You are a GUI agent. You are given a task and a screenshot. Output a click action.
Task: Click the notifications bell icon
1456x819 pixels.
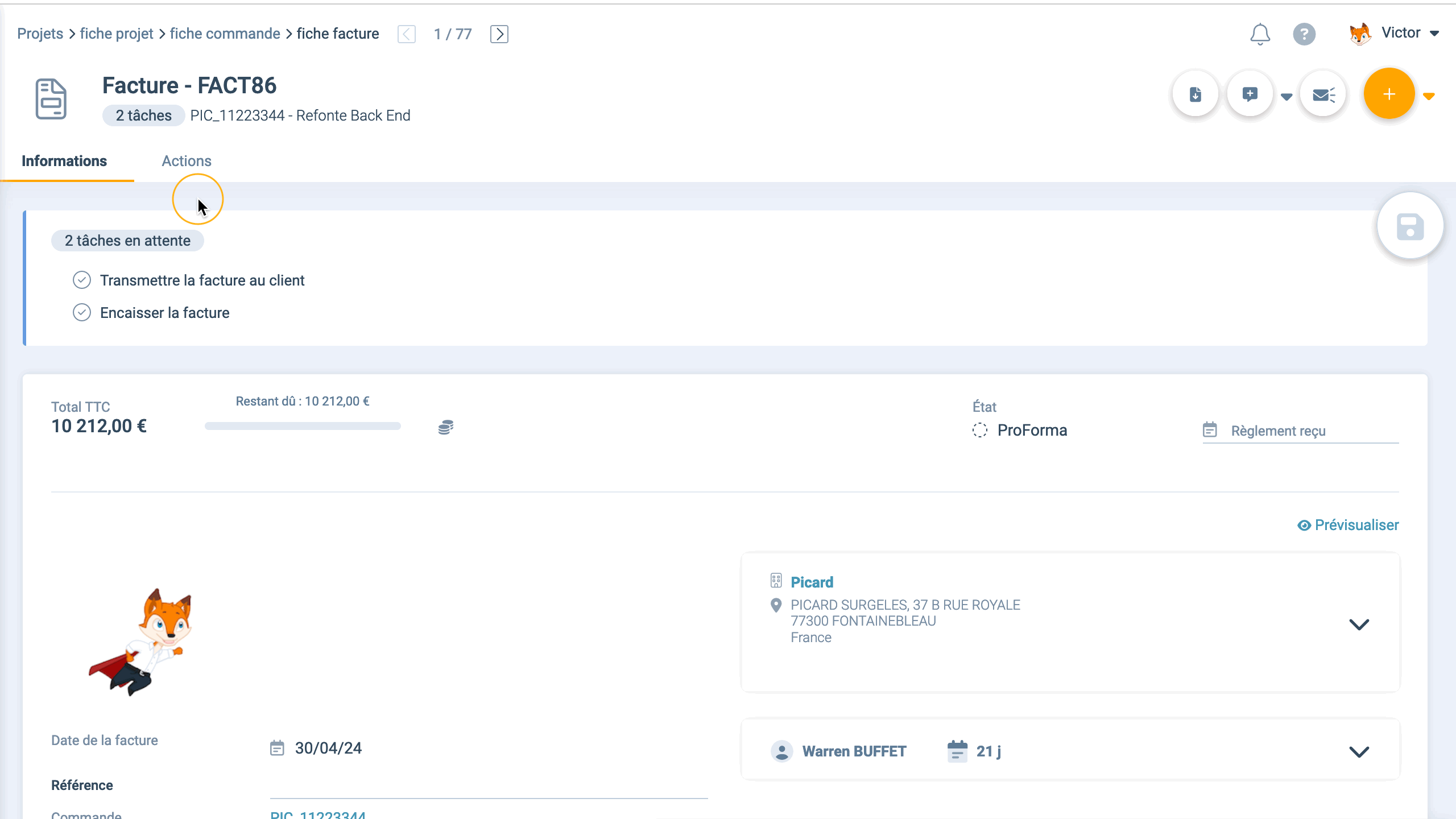click(x=1260, y=34)
